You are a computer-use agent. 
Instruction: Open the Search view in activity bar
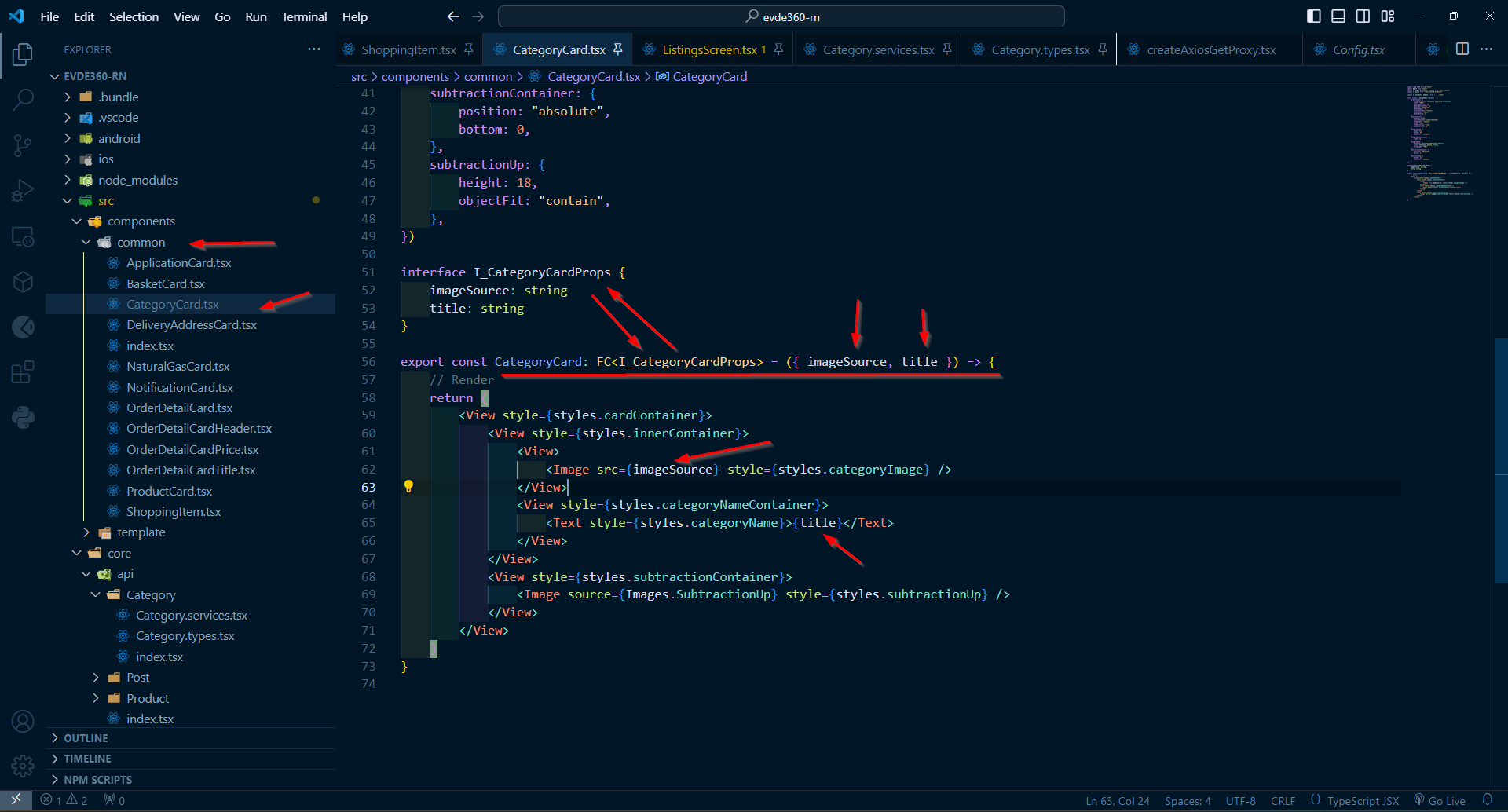[23, 100]
